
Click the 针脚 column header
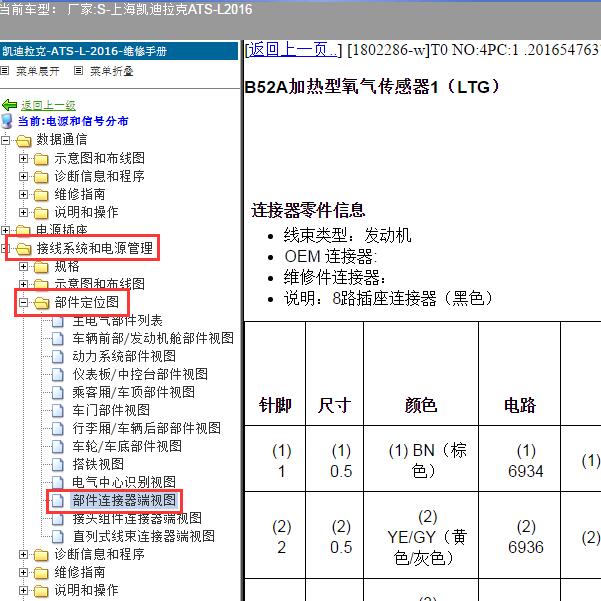275,405
